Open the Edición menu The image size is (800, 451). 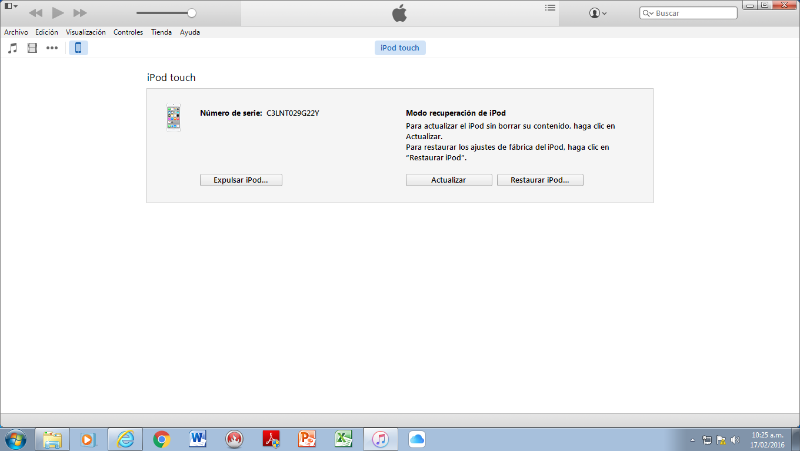[46, 32]
